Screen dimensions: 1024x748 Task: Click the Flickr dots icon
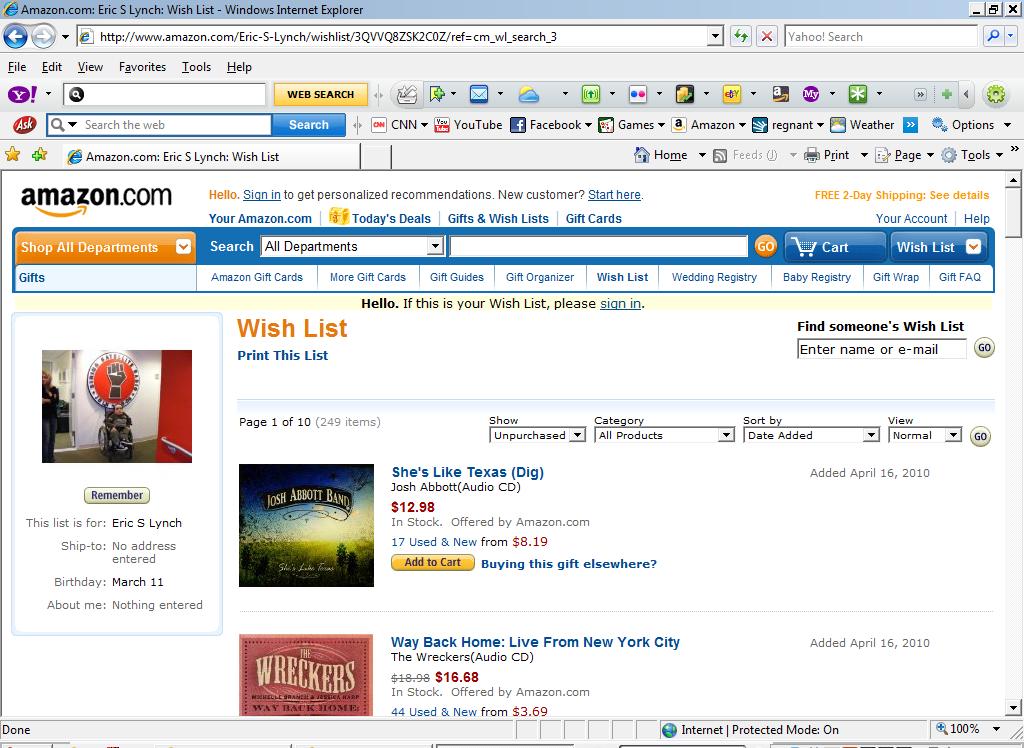click(637, 95)
